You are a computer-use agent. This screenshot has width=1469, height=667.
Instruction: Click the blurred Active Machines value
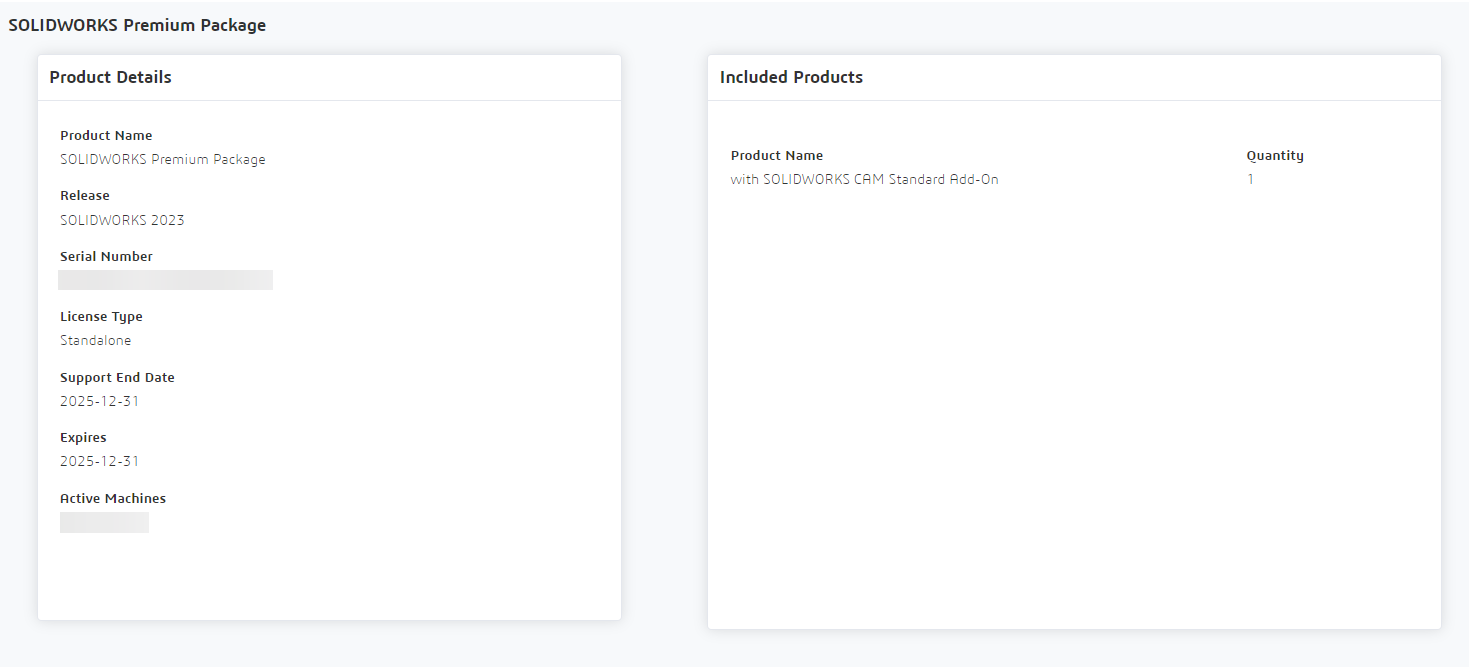pyautogui.click(x=104, y=522)
